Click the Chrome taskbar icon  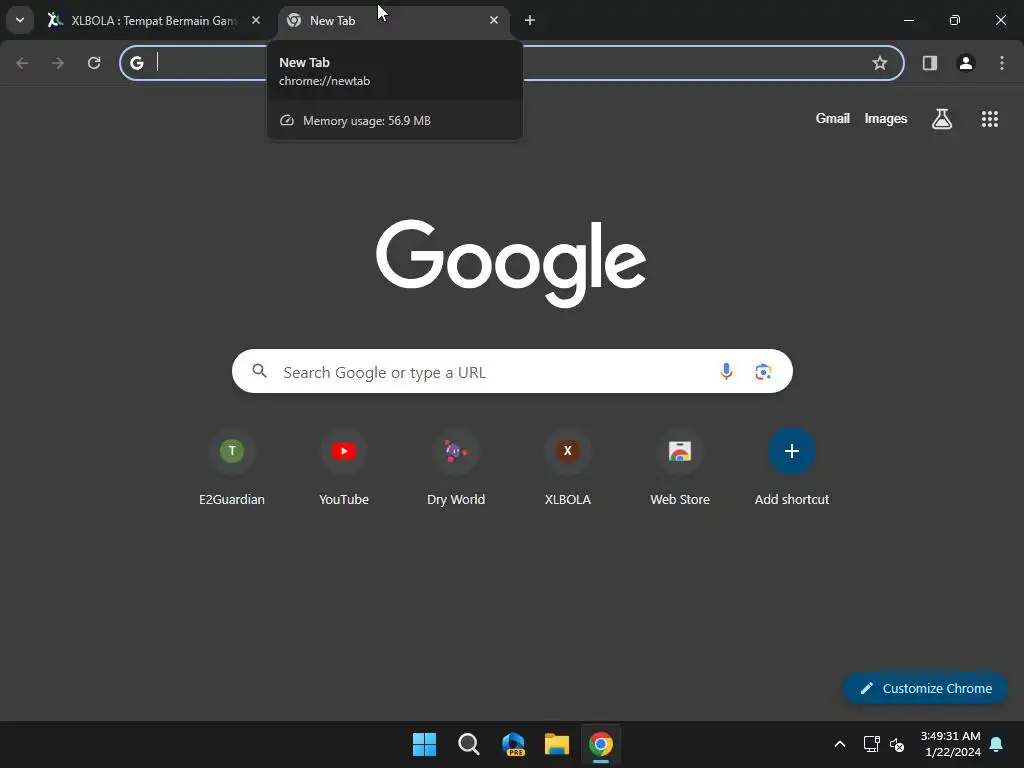pyautogui.click(x=601, y=744)
